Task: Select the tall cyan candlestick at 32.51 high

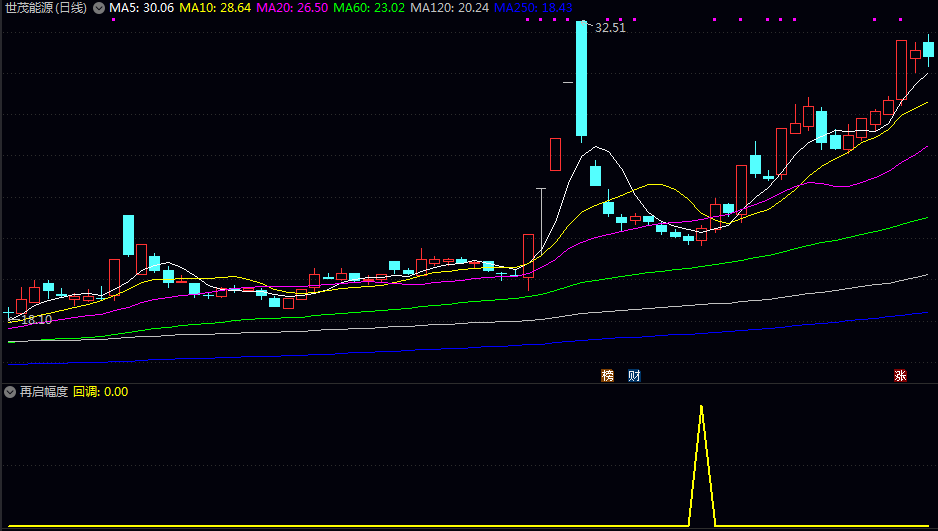Action: [x=581, y=78]
